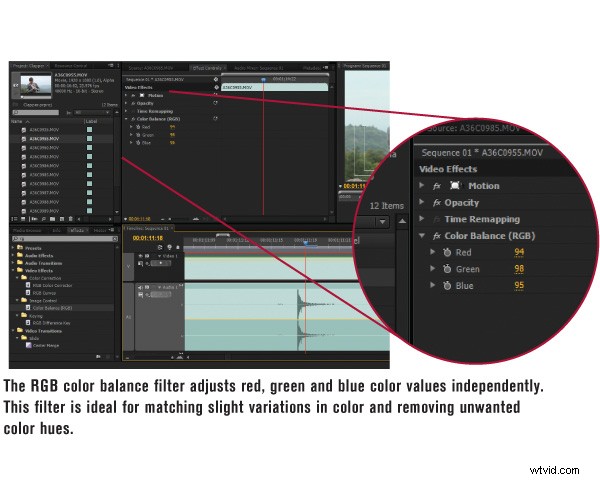The height and width of the screenshot is (480, 600).
Task: Reset Color Balance (RGB) in original Effect Controls
Action: point(215,119)
